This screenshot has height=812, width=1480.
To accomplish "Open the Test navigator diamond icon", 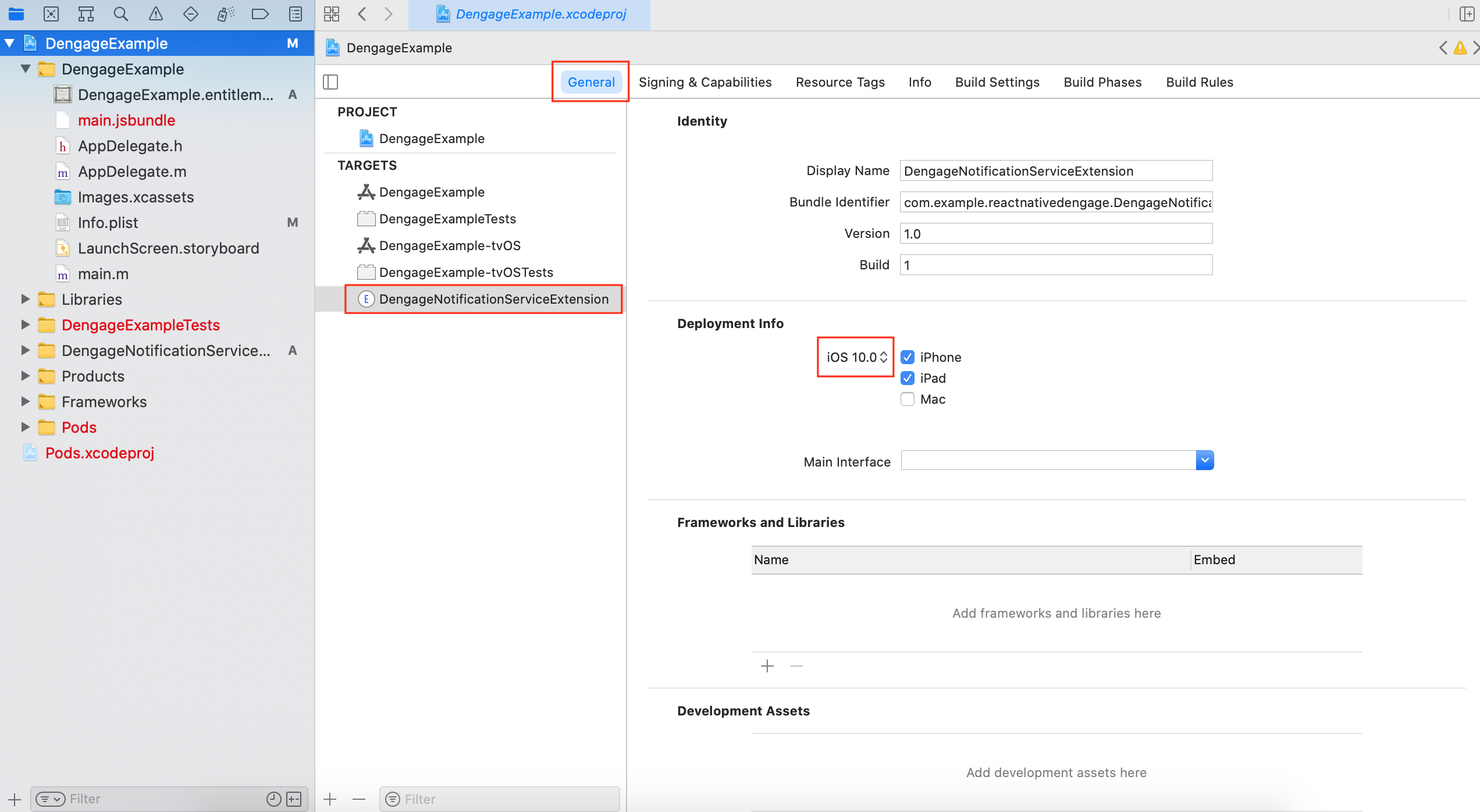I will click(x=191, y=14).
